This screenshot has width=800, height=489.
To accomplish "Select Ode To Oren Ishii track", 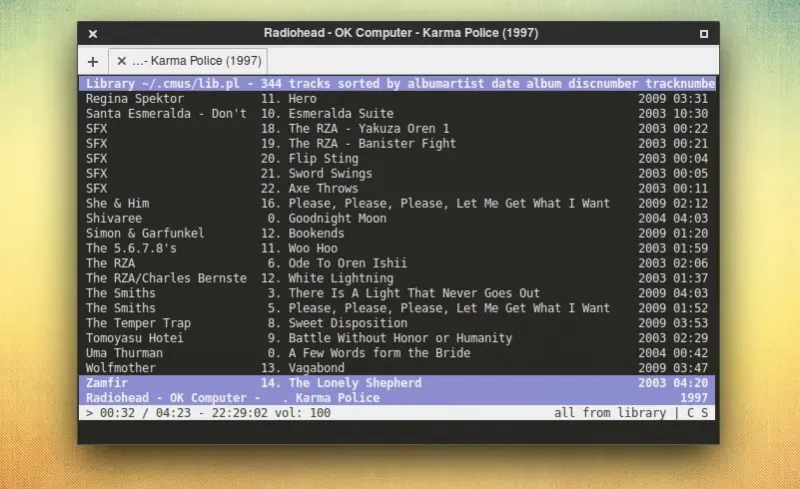I will [397, 263].
